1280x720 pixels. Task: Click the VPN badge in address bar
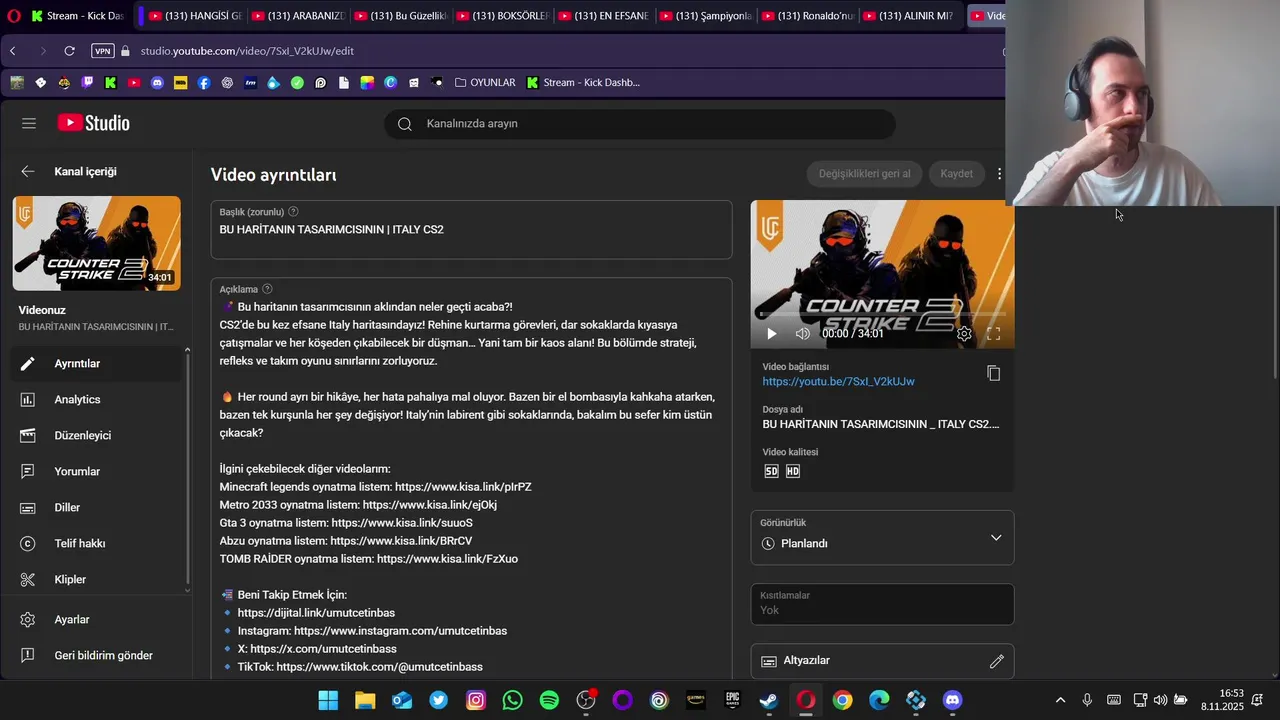102,51
